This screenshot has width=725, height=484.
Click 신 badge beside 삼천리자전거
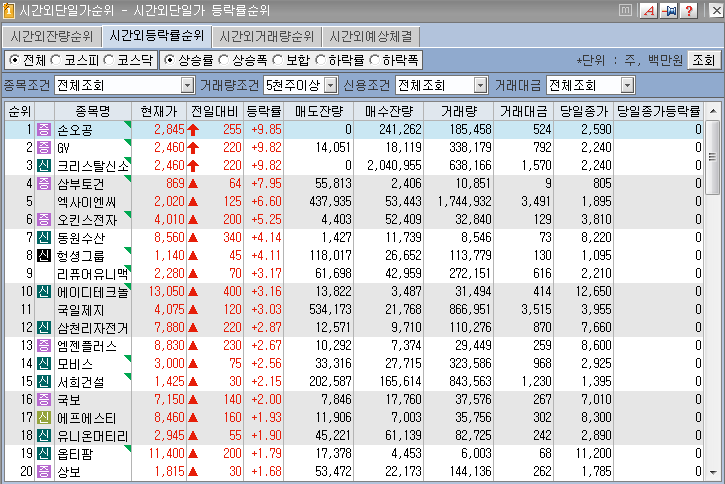44,328
